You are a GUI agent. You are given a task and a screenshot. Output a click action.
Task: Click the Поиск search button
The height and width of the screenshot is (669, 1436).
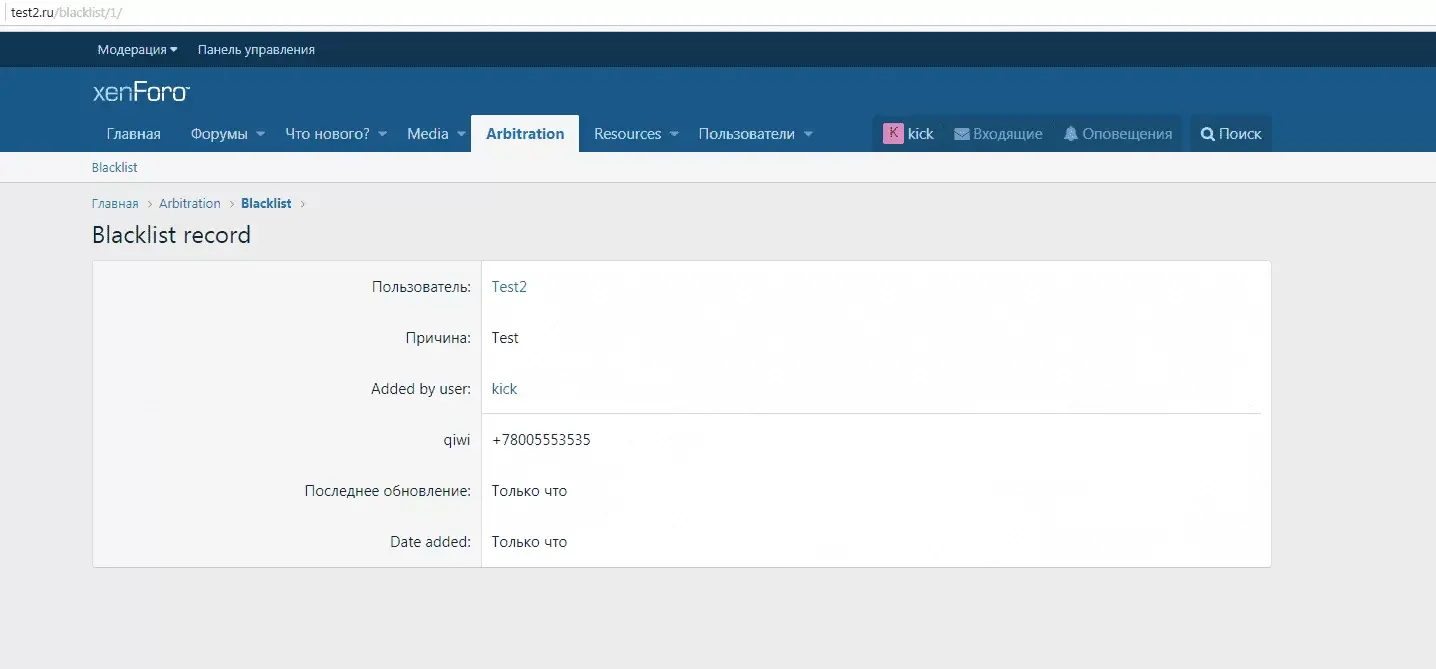tap(1231, 134)
